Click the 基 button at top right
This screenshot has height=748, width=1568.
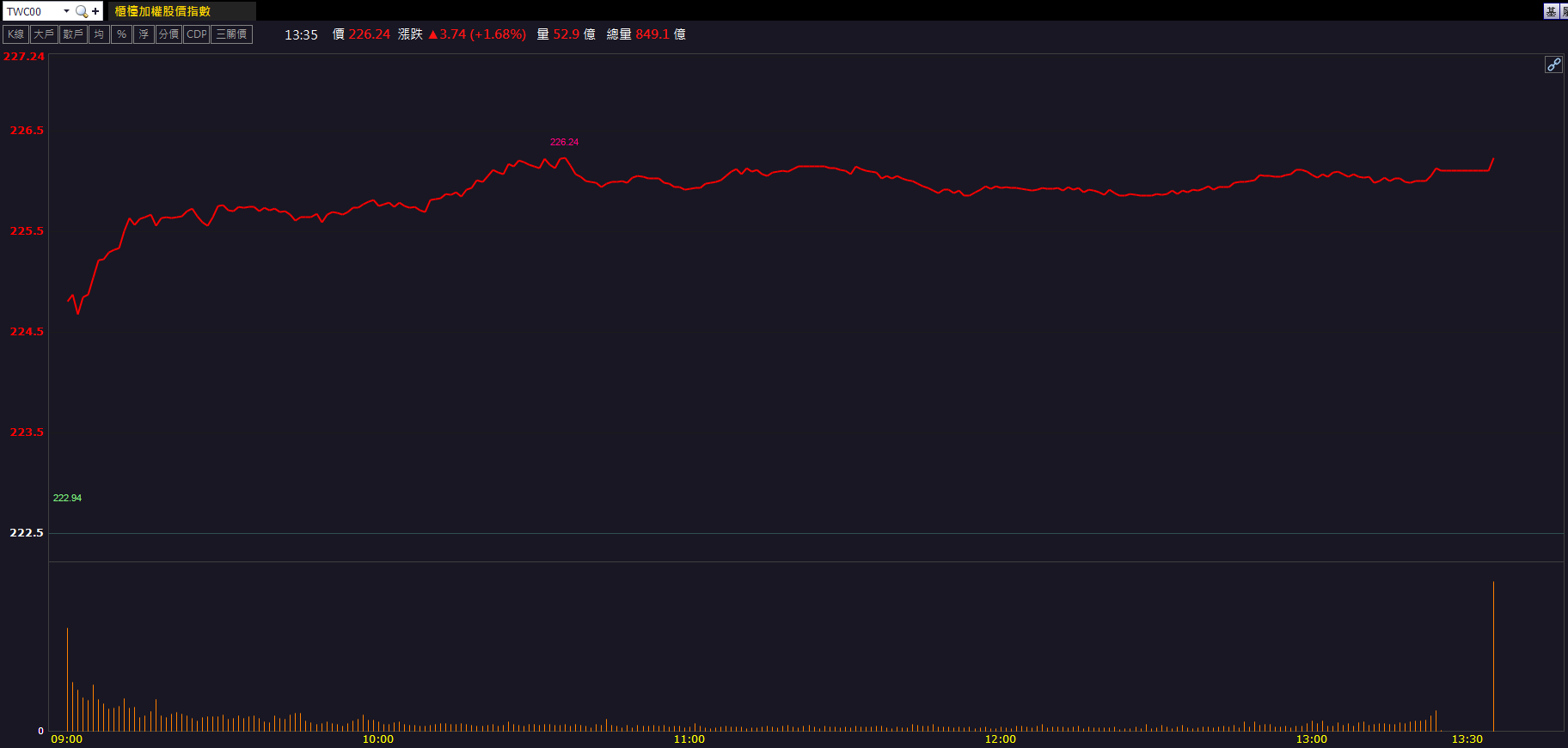pyautogui.click(x=1551, y=11)
